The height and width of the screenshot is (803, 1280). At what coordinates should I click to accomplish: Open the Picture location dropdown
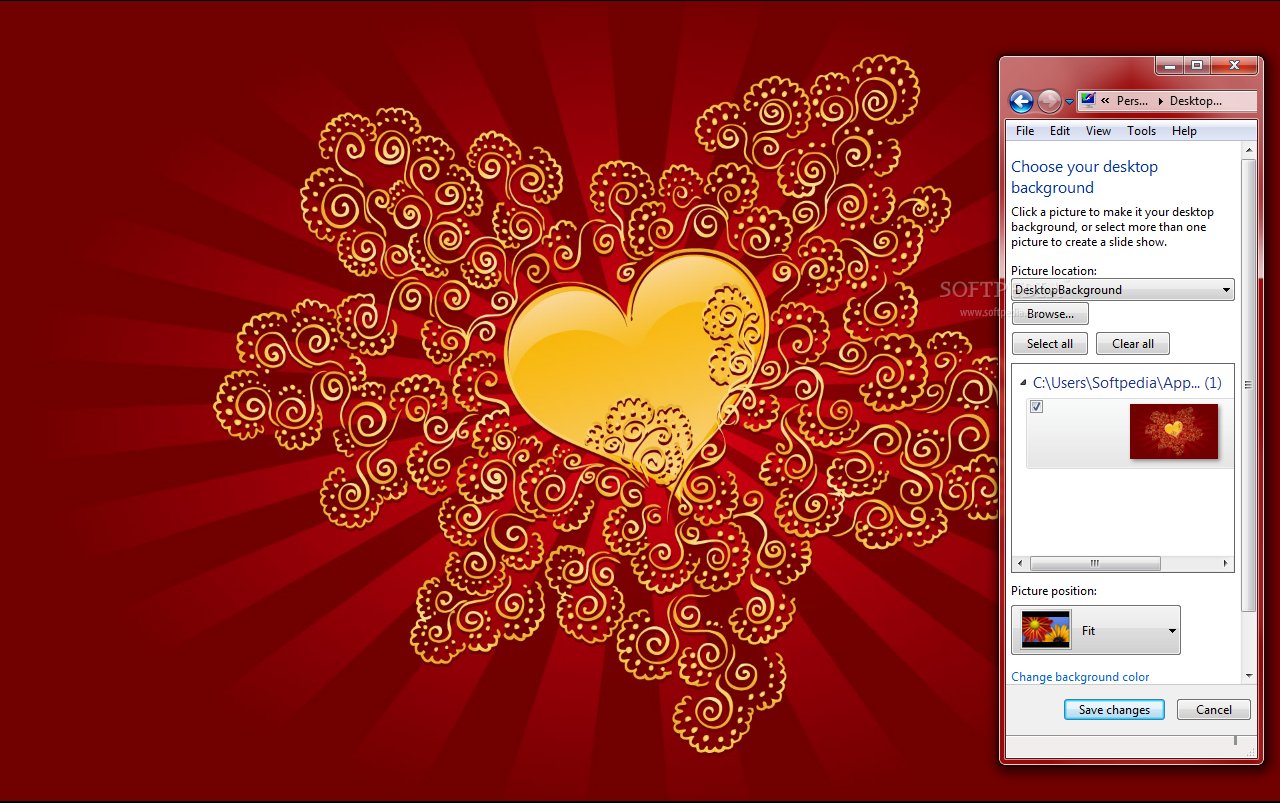(1123, 290)
